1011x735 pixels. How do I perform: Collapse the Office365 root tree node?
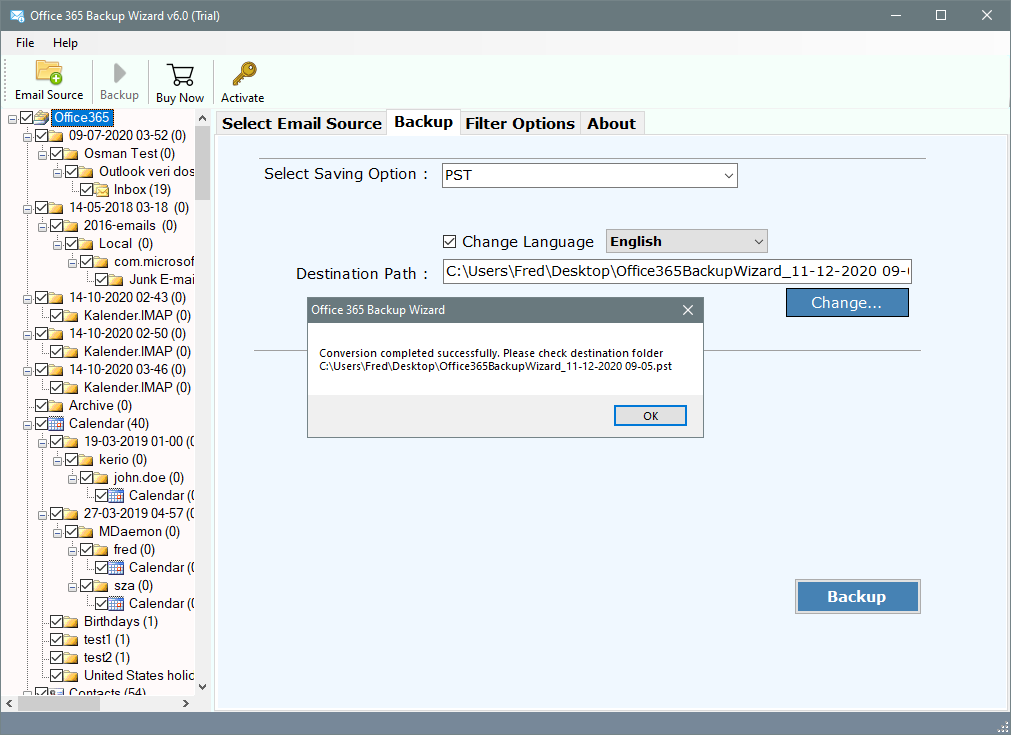pyautogui.click(x=12, y=119)
